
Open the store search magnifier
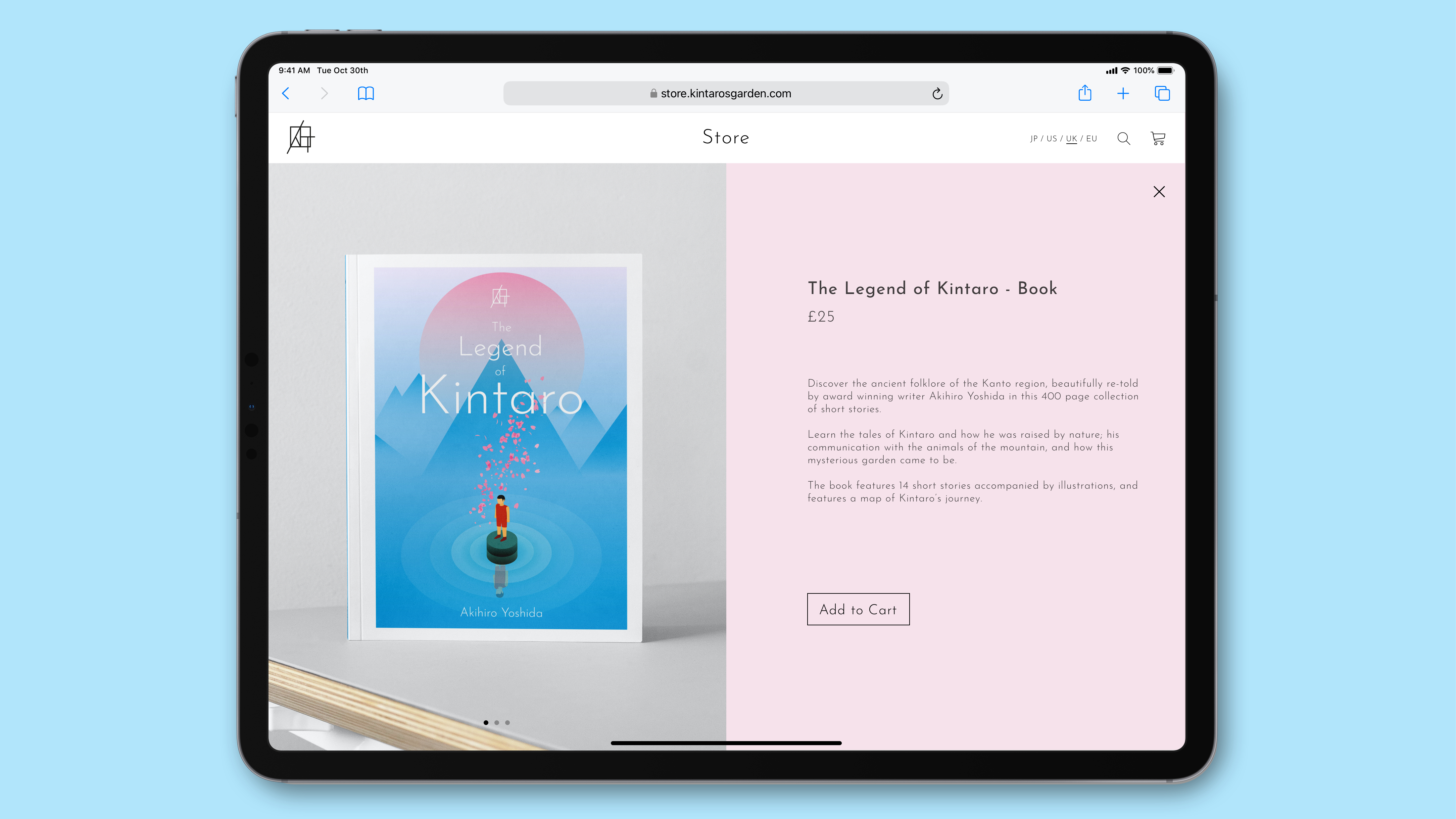[x=1124, y=139]
